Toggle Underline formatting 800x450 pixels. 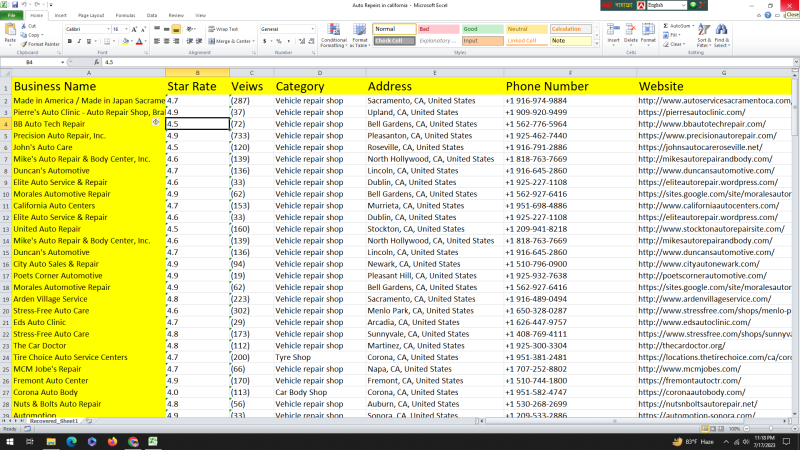pyautogui.click(x=89, y=41)
